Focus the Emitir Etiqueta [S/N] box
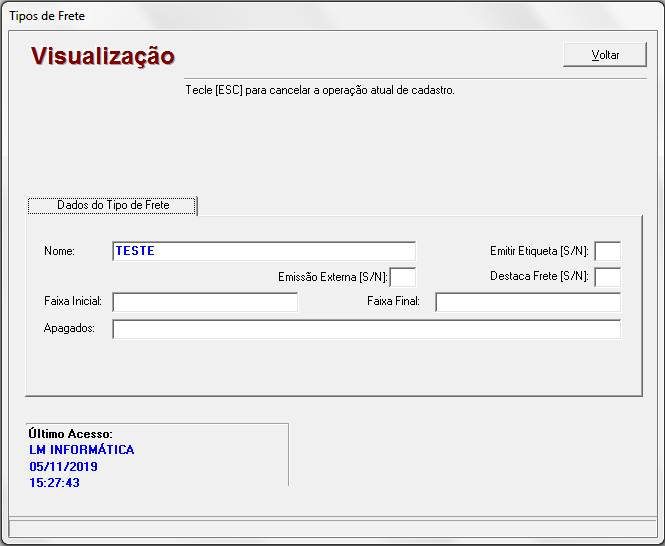The image size is (665, 546). [607, 251]
